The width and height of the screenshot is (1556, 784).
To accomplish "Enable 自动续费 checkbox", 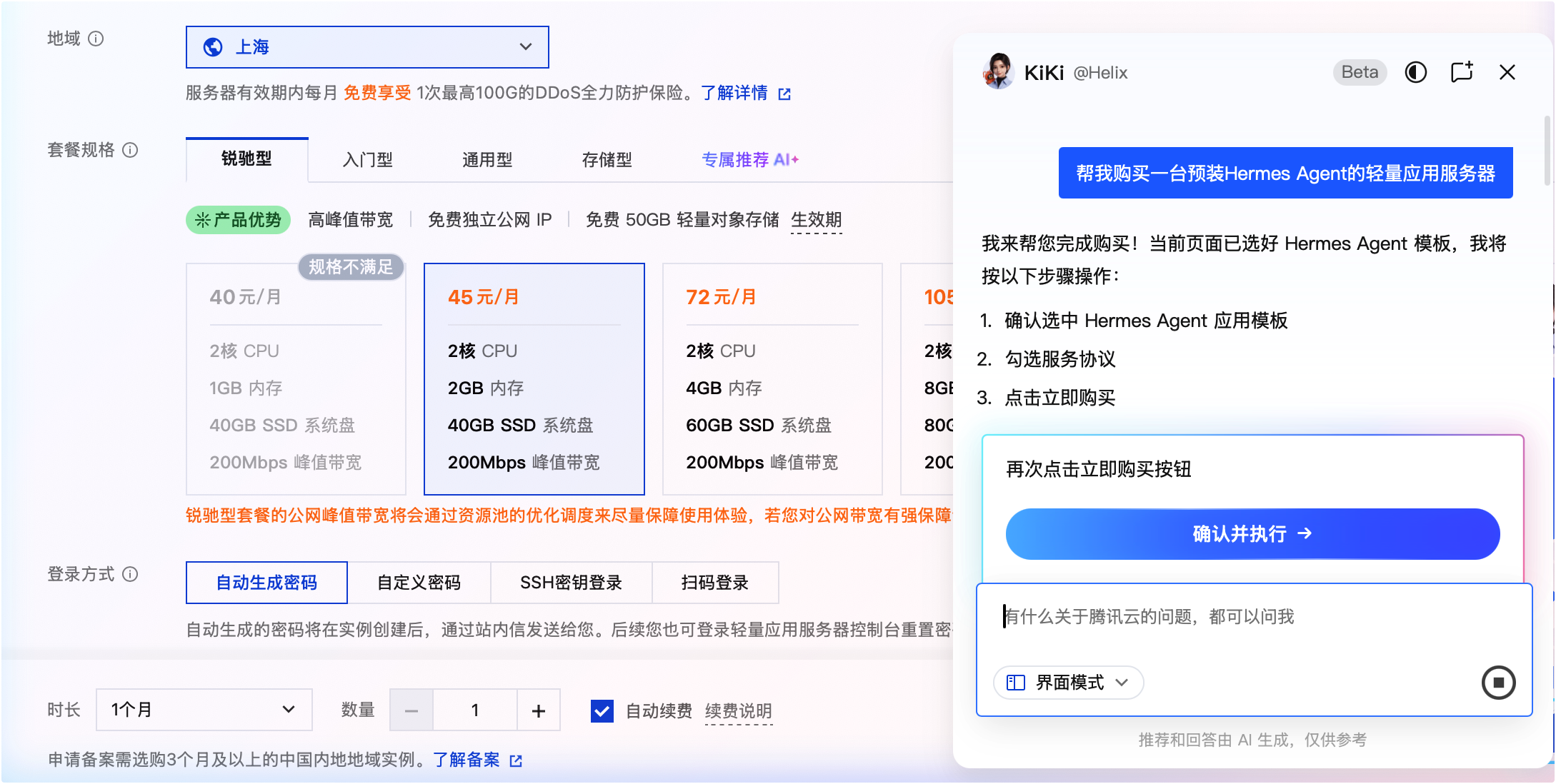I will 602,710.
